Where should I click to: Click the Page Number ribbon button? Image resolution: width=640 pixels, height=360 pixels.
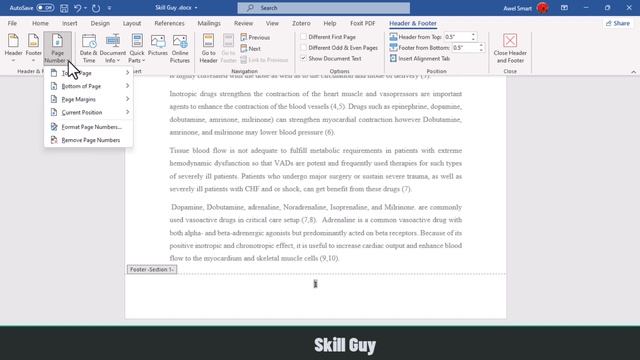coord(57,48)
